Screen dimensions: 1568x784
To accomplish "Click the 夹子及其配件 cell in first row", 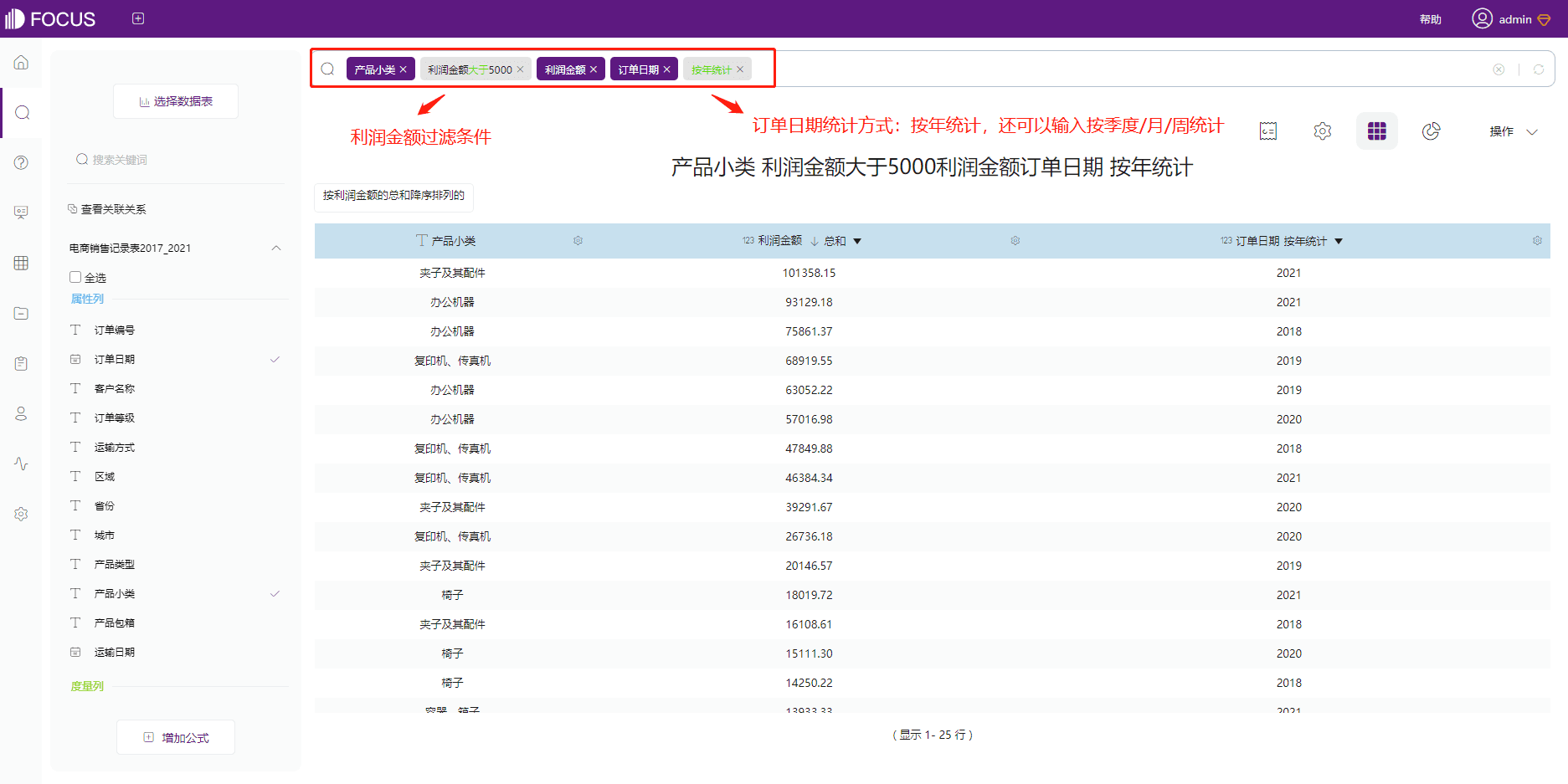I will point(452,273).
